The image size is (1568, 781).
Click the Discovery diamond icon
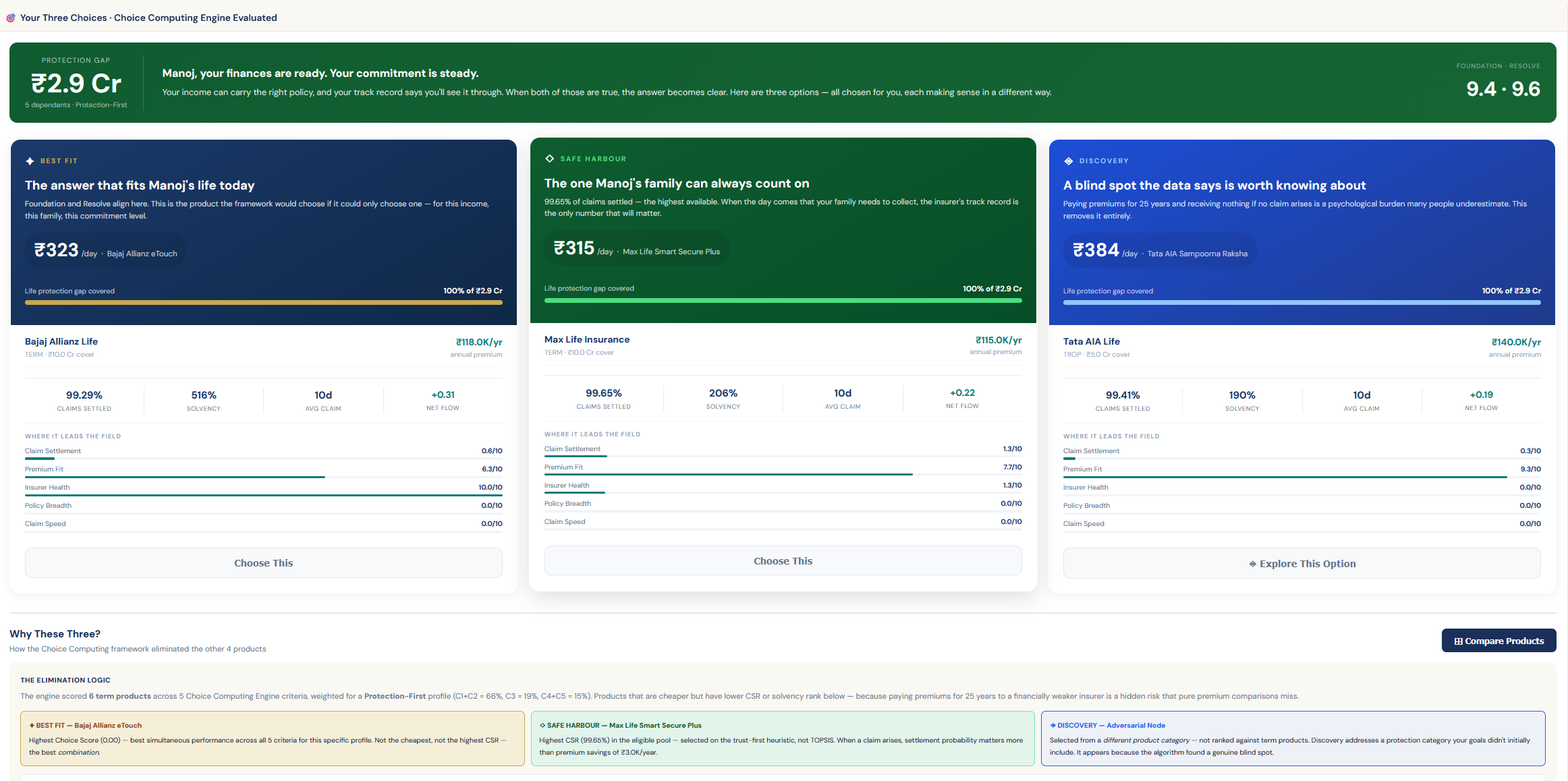click(1068, 161)
